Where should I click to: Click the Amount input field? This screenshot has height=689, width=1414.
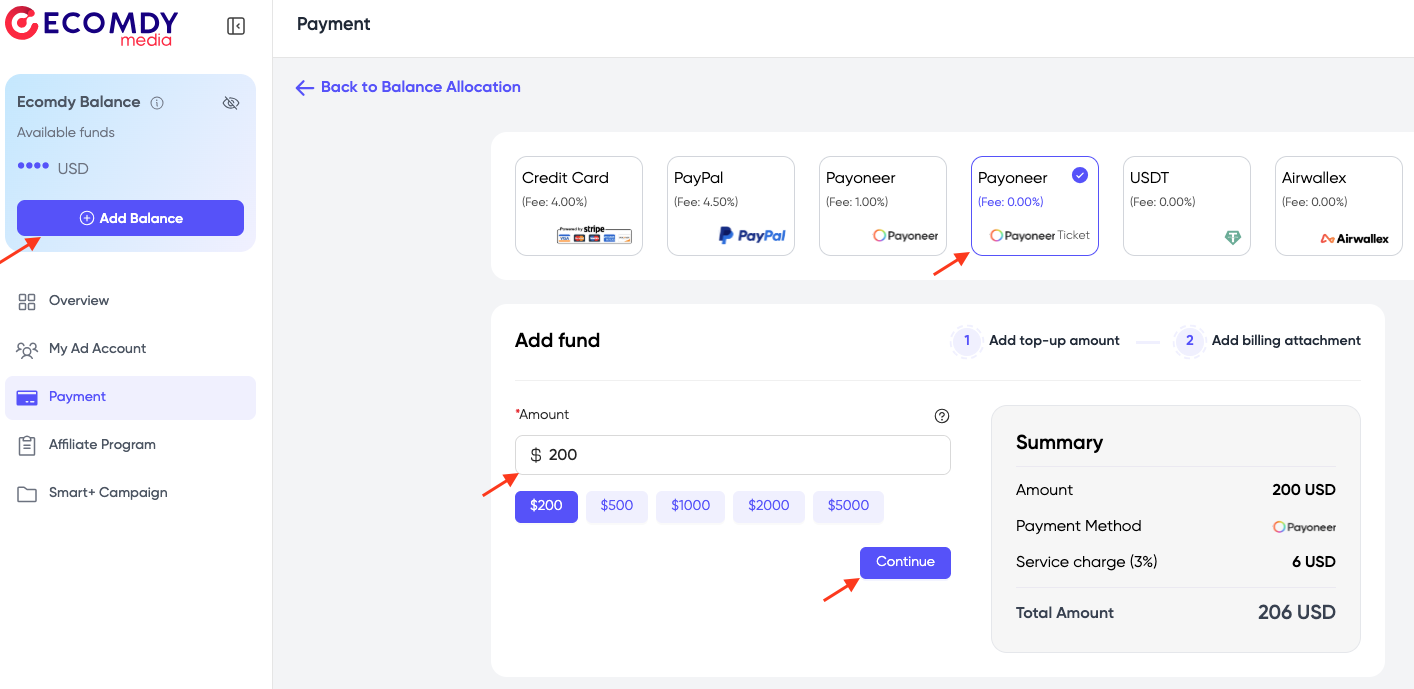pos(740,455)
